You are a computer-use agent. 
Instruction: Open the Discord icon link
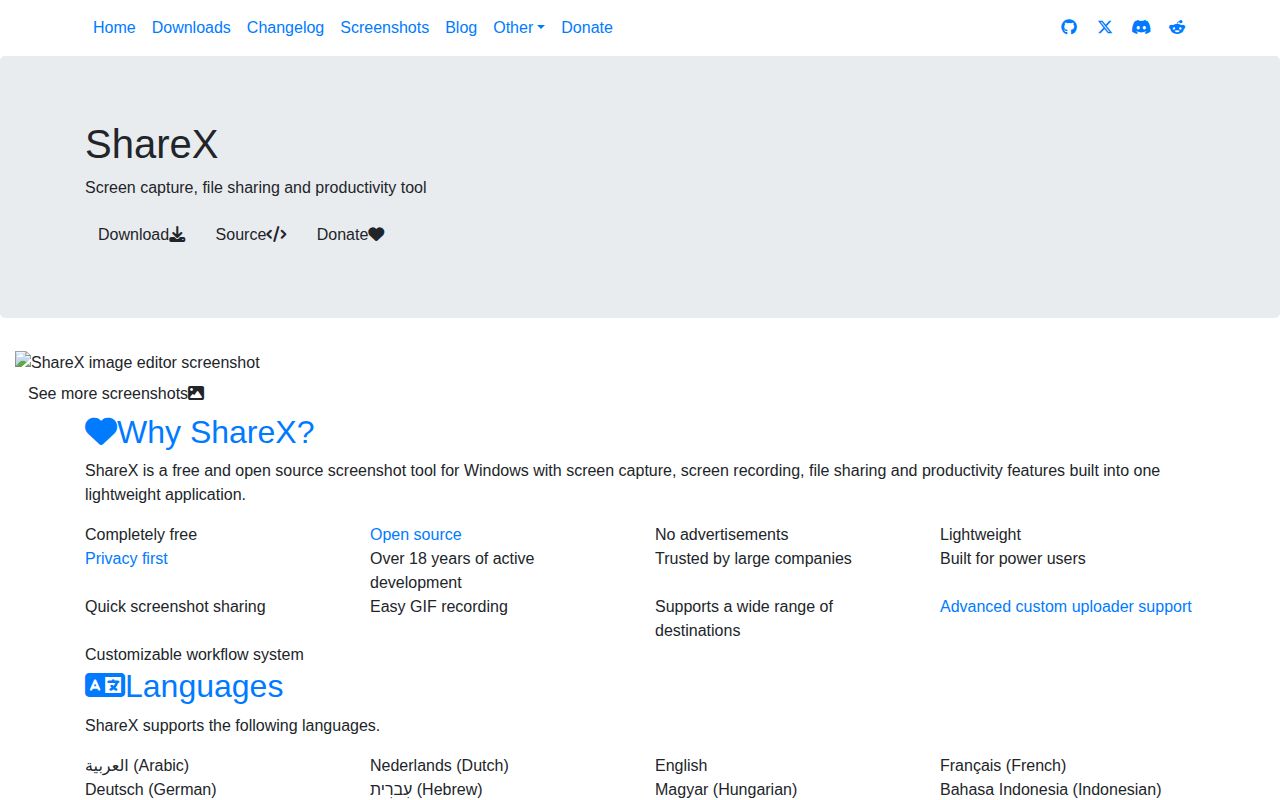pos(1141,27)
